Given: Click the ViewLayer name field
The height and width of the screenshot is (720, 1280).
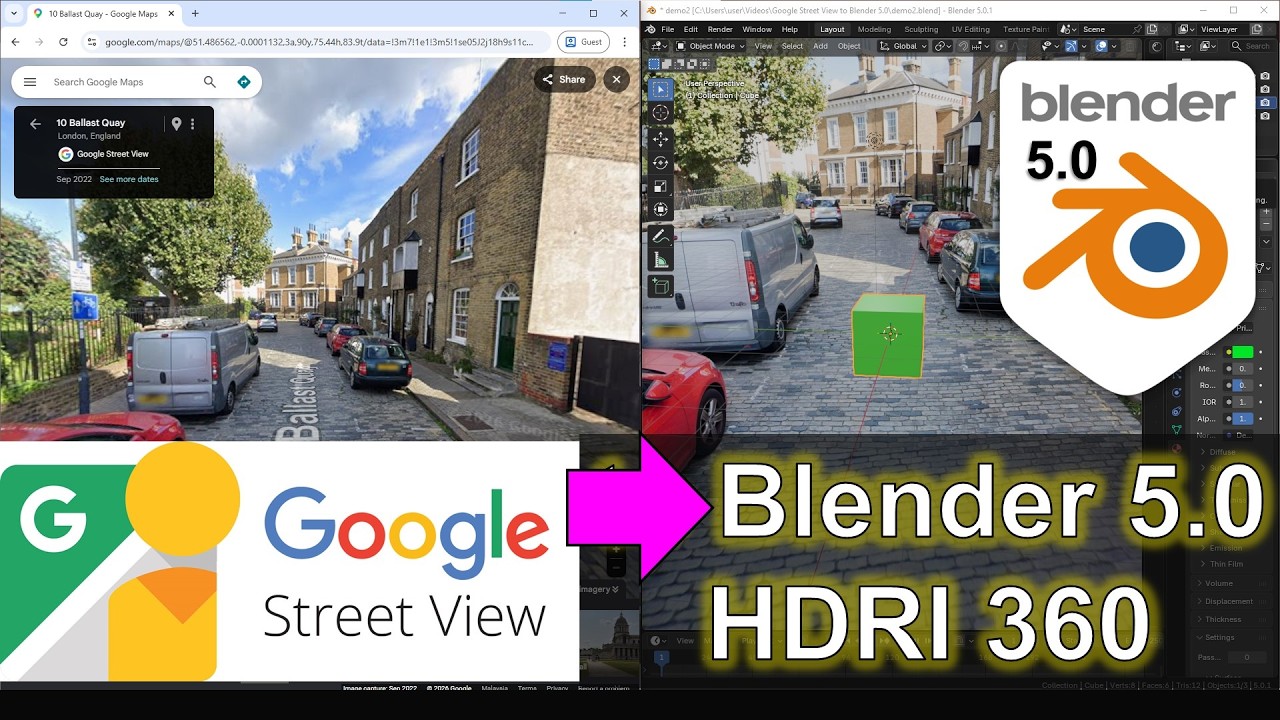Looking at the screenshot, I should pyautogui.click(x=1226, y=29).
